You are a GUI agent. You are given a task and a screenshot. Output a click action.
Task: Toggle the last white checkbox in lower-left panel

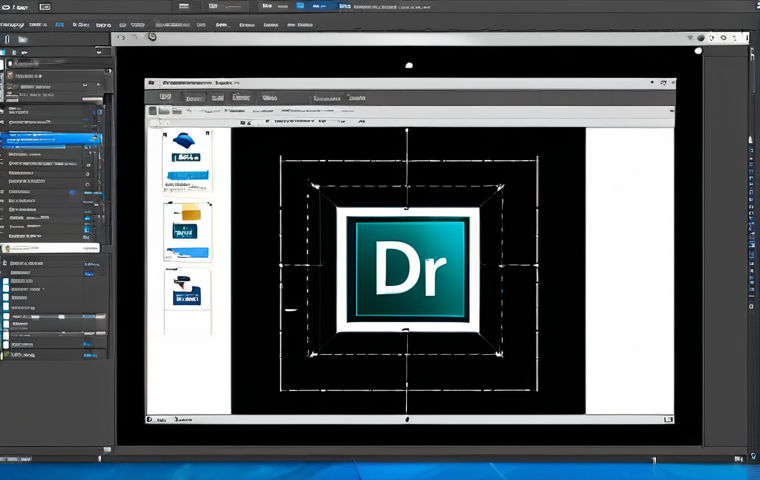[x=6, y=345]
